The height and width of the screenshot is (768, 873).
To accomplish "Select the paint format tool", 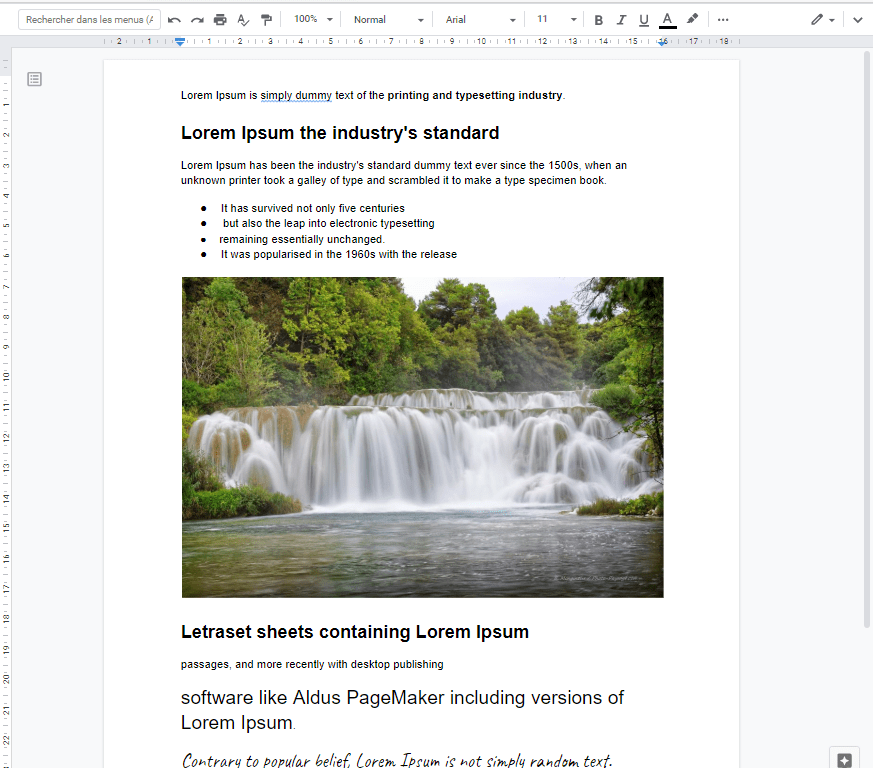I will (267, 18).
